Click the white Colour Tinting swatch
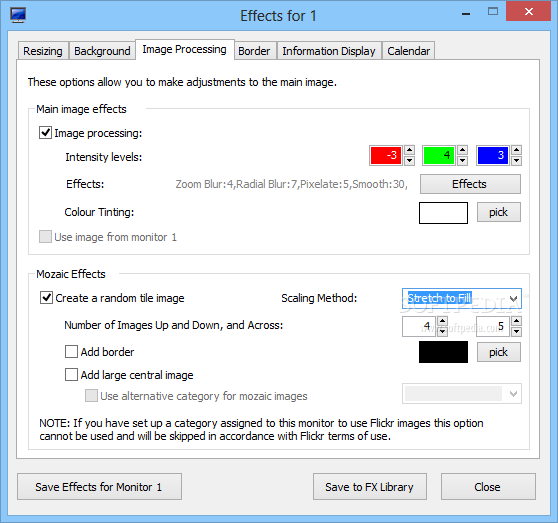Image resolution: width=558 pixels, height=523 pixels. click(443, 213)
